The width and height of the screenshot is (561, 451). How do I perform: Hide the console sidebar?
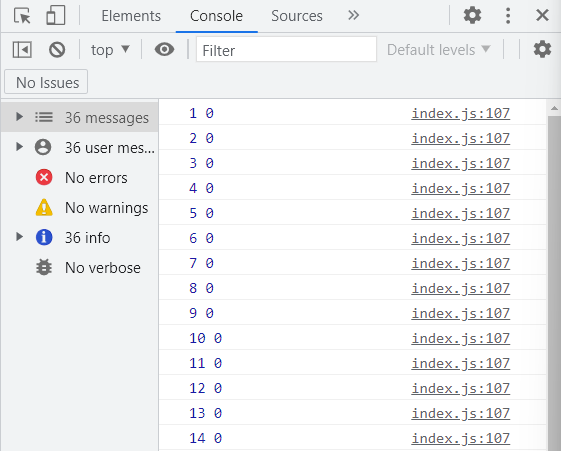point(22,49)
